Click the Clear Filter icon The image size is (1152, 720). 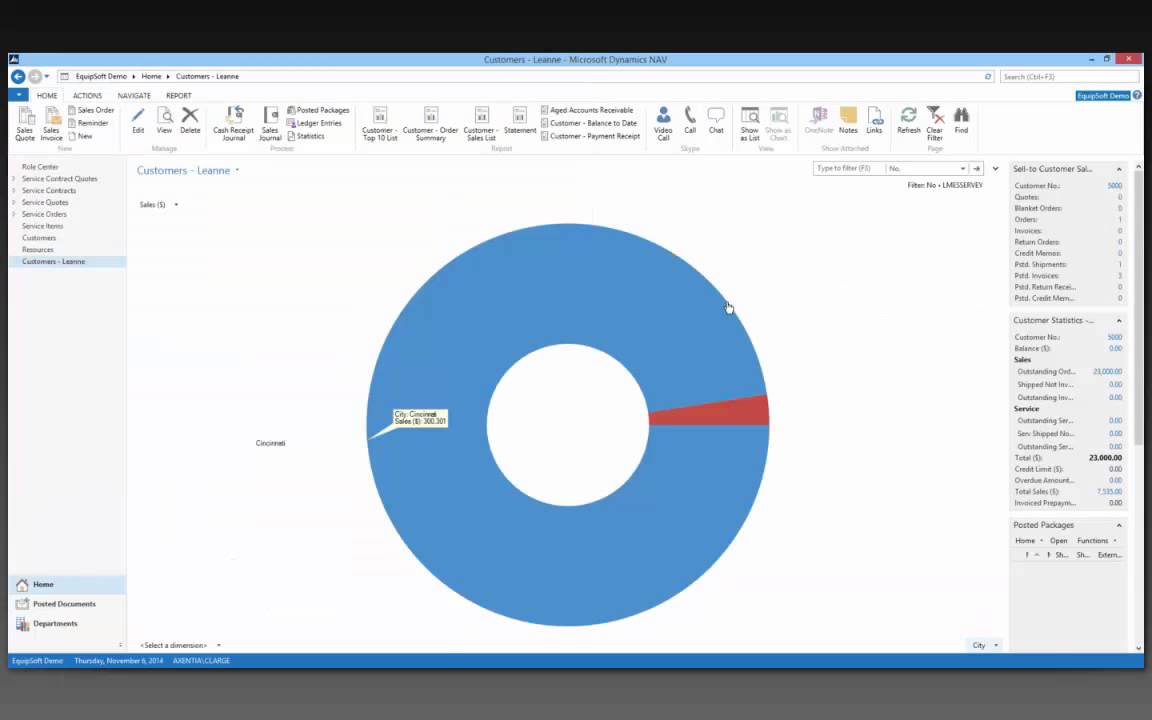point(935,123)
